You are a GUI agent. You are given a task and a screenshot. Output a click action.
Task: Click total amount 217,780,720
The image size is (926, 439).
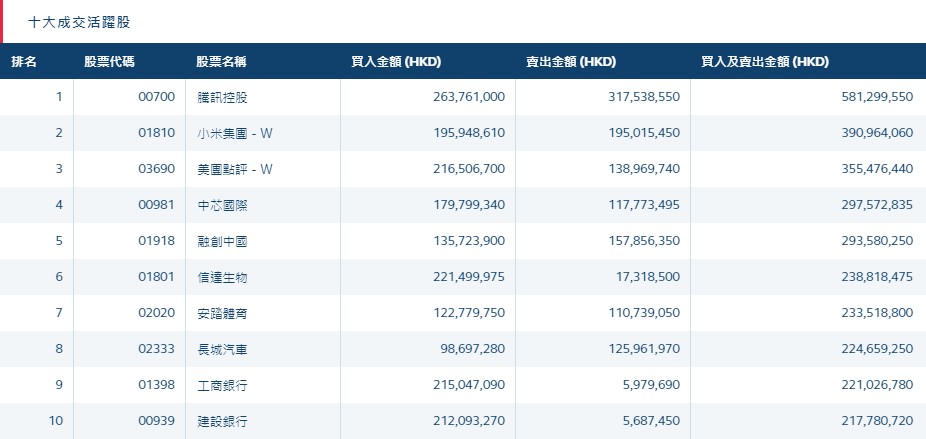[877, 421]
